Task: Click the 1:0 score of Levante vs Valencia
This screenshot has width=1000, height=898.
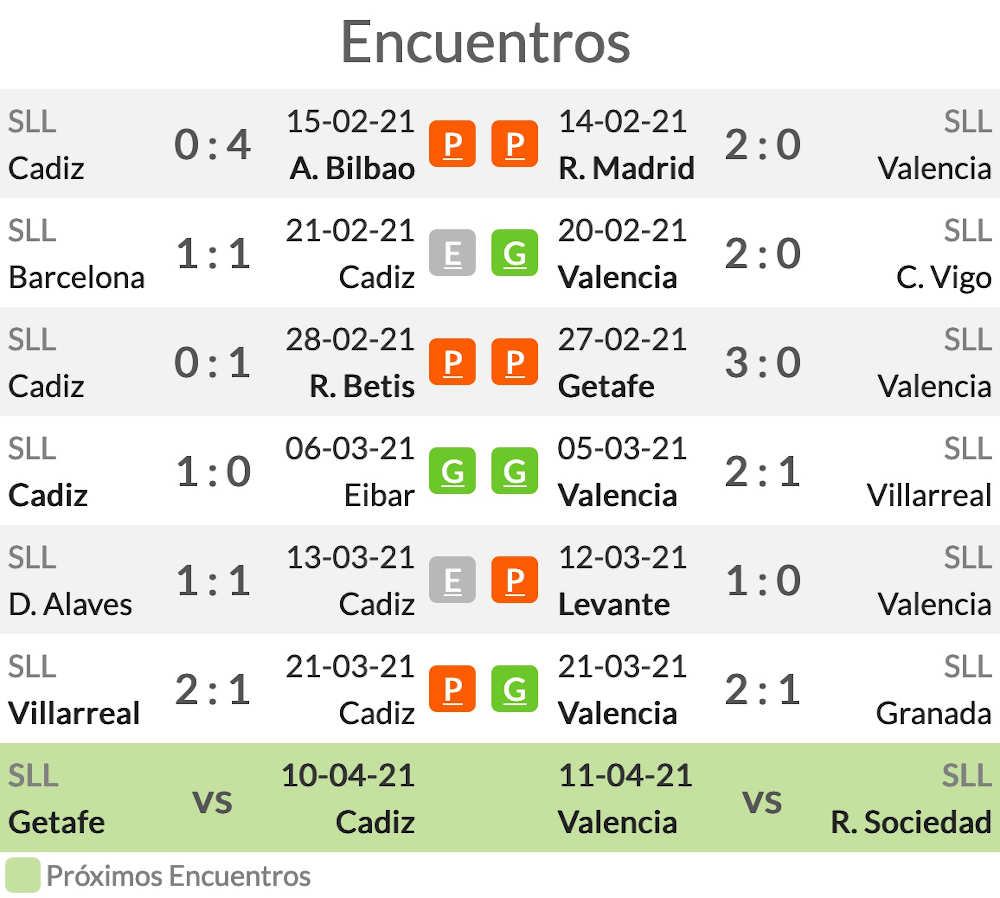Action: click(x=763, y=580)
